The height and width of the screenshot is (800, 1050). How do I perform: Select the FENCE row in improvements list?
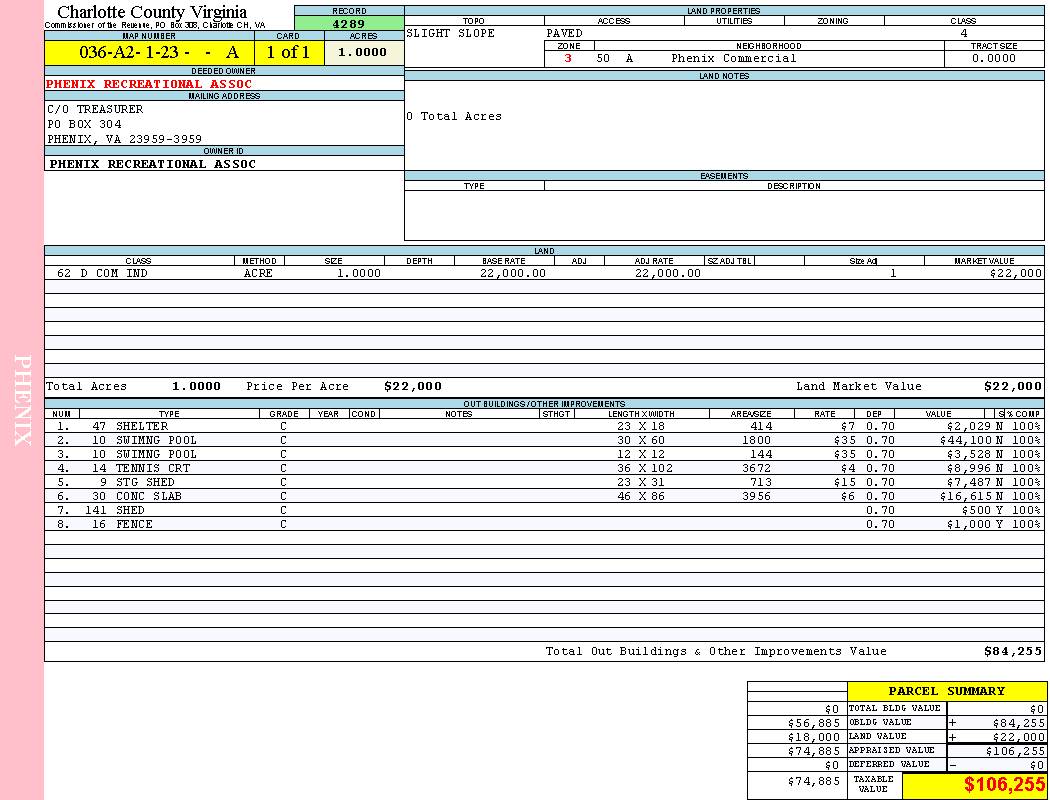point(134,524)
